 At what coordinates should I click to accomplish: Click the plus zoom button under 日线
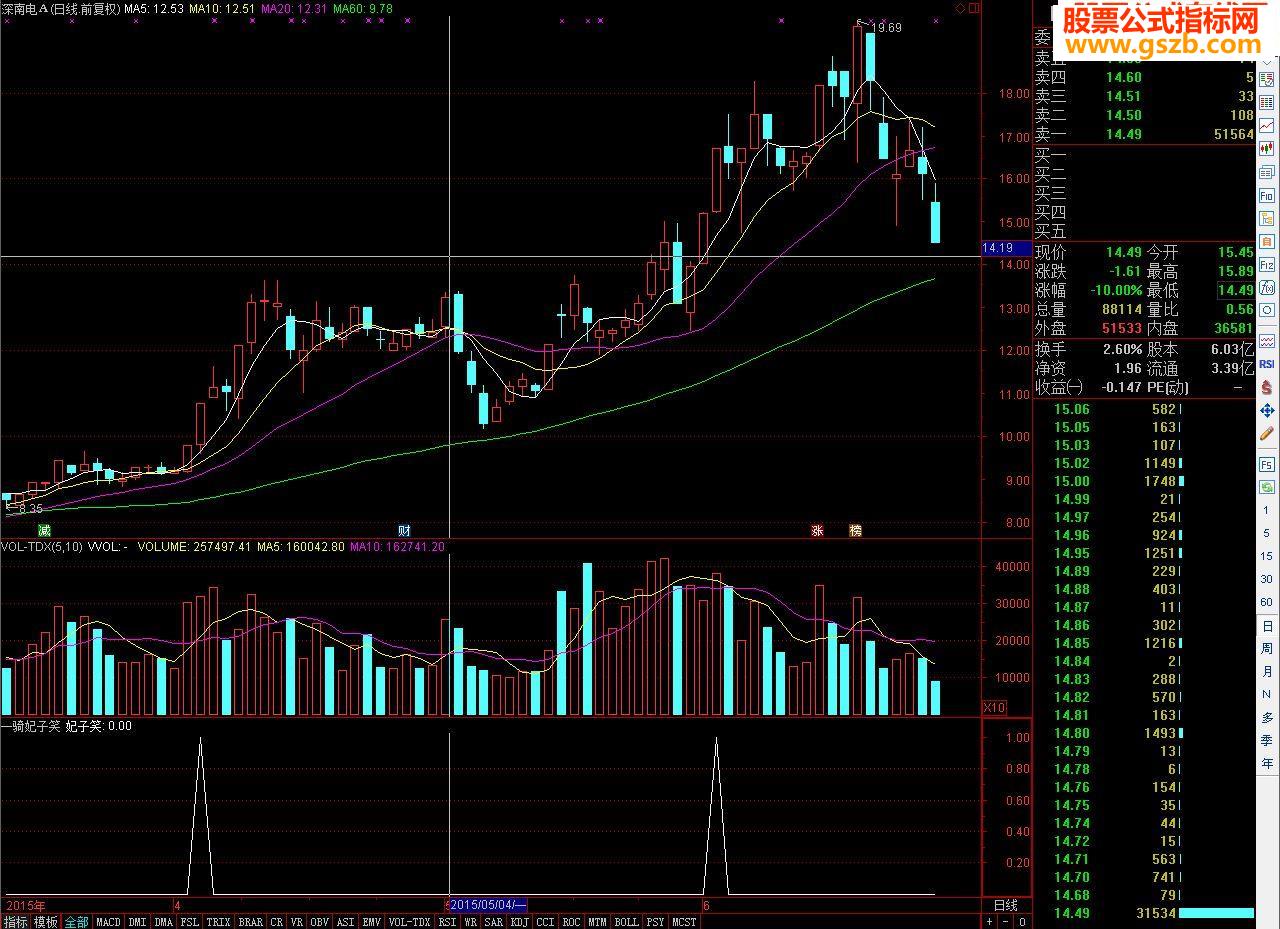[989, 921]
